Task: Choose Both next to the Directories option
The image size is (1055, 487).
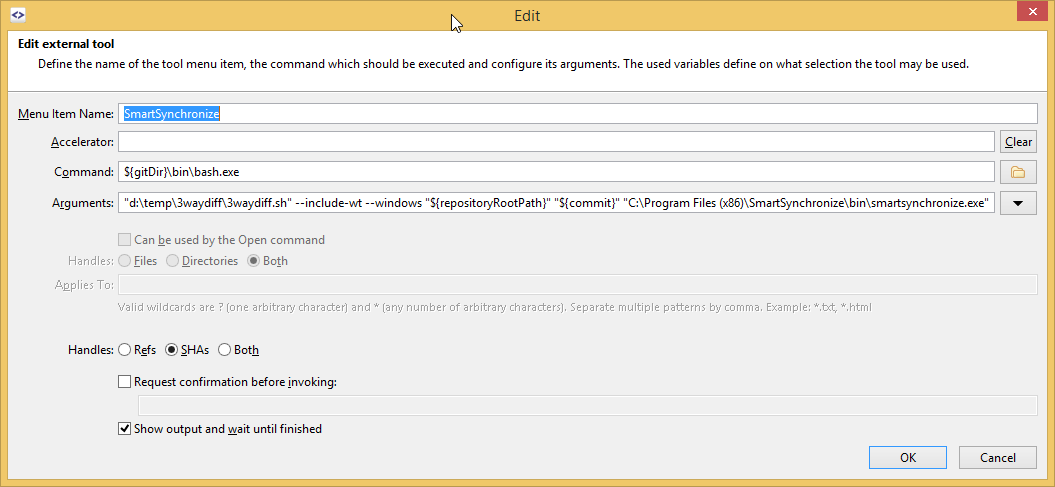Action: [254, 261]
